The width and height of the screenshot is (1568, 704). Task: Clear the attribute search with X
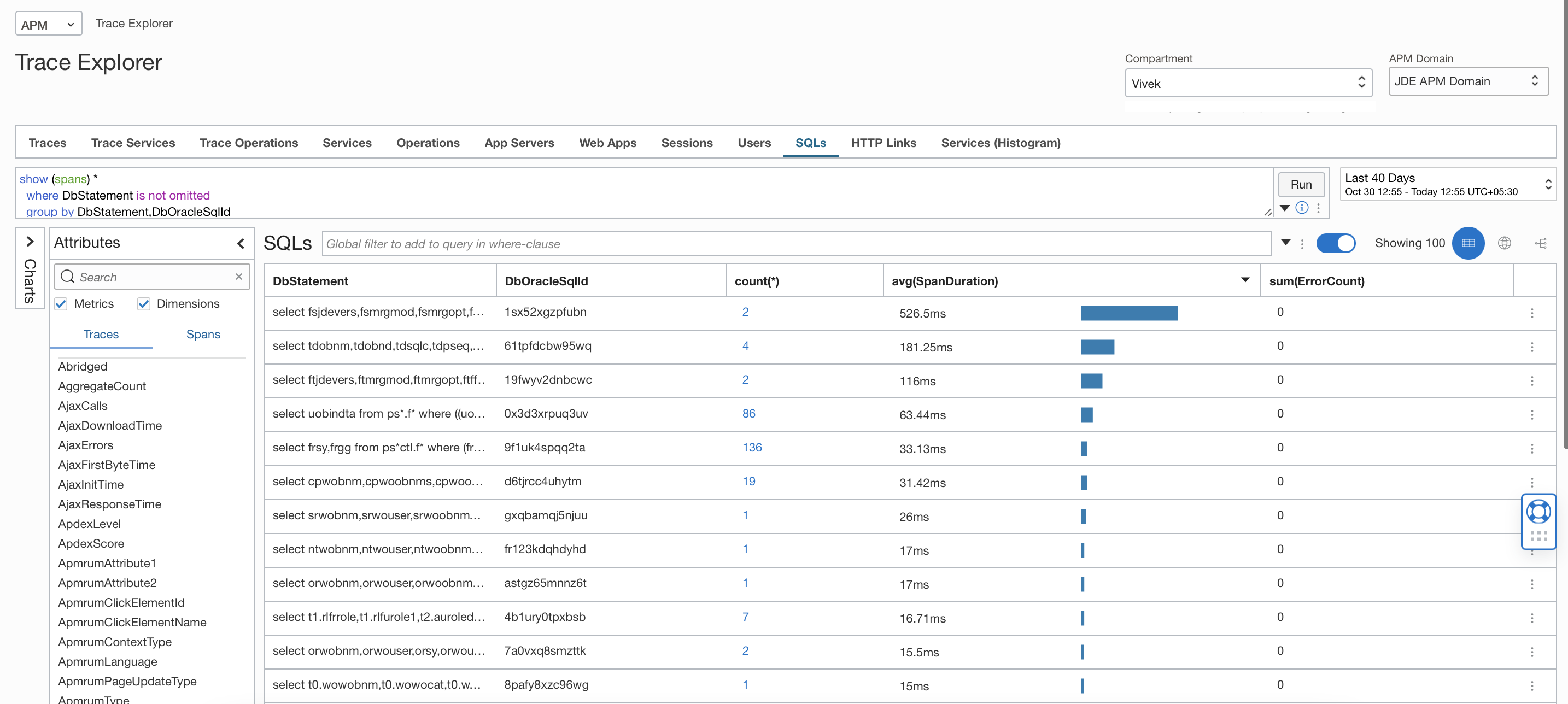[x=238, y=277]
